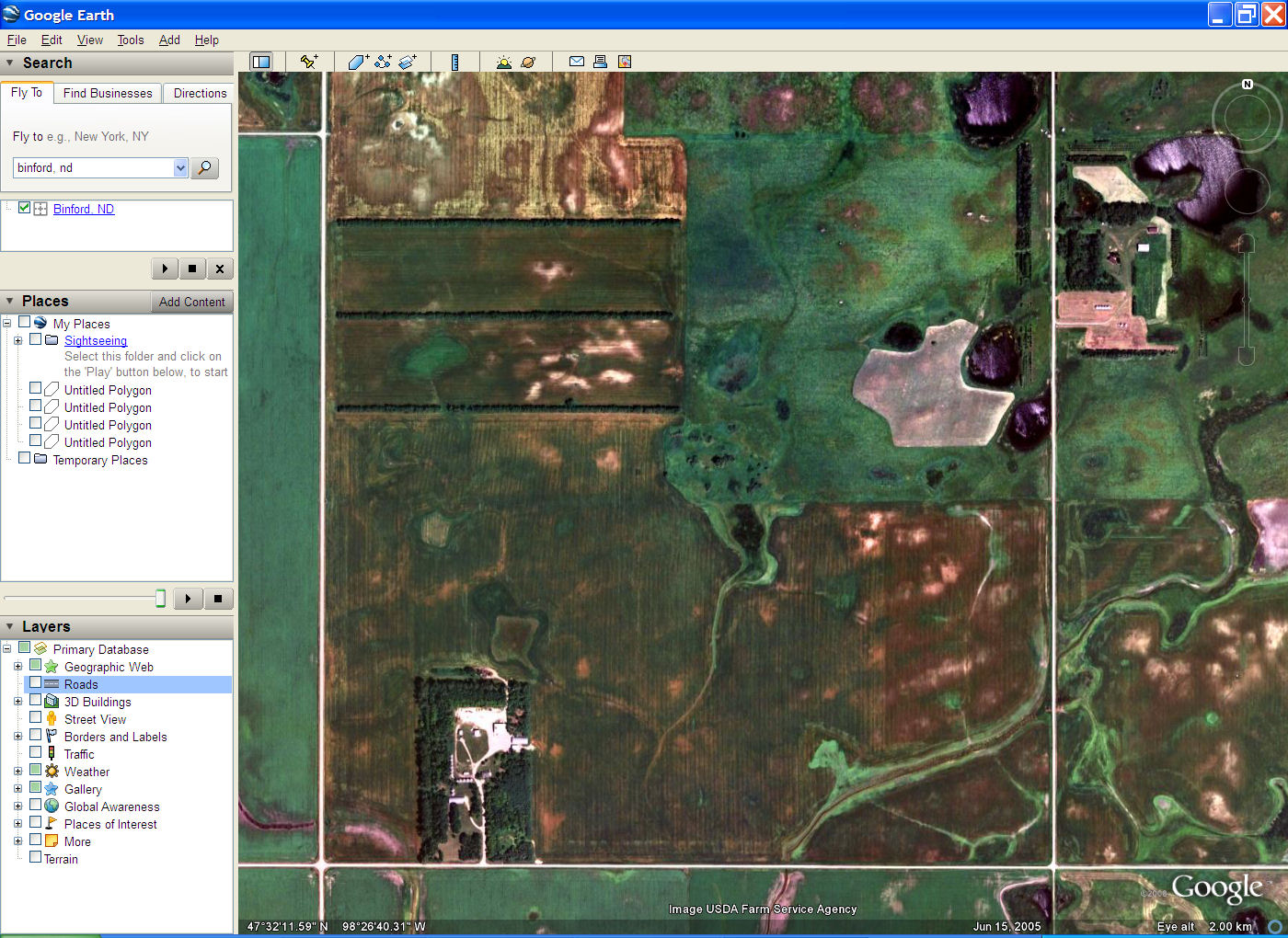Enable the Roads layer checkbox
1288x938 pixels.
tap(35, 683)
